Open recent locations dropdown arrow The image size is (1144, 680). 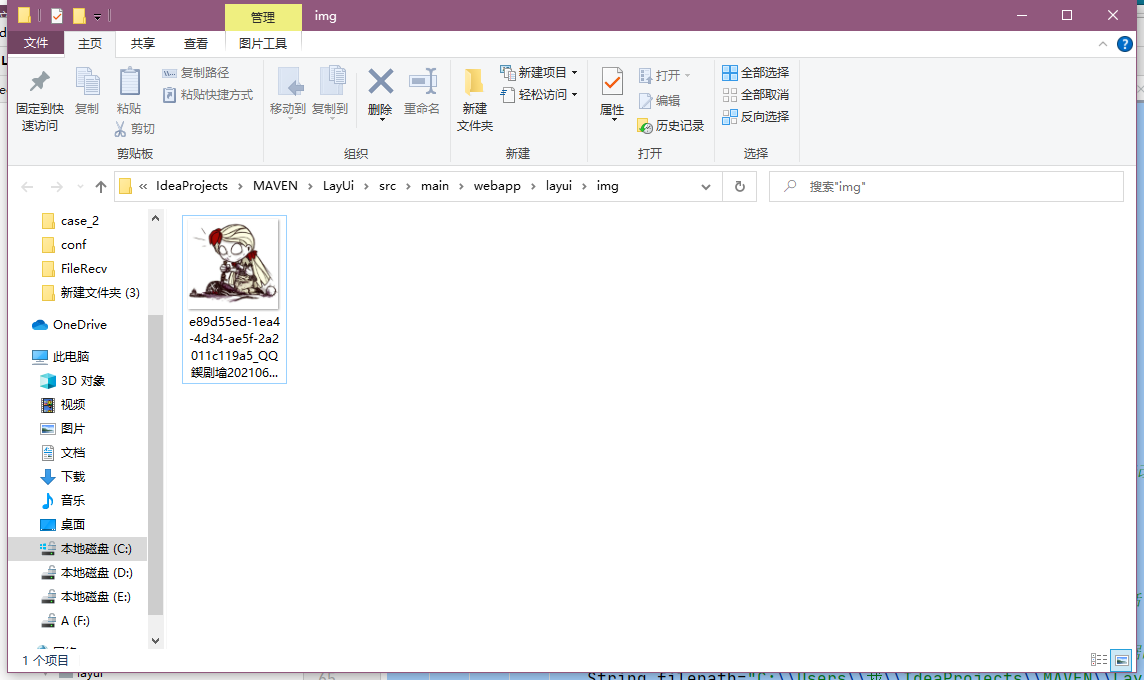80,187
